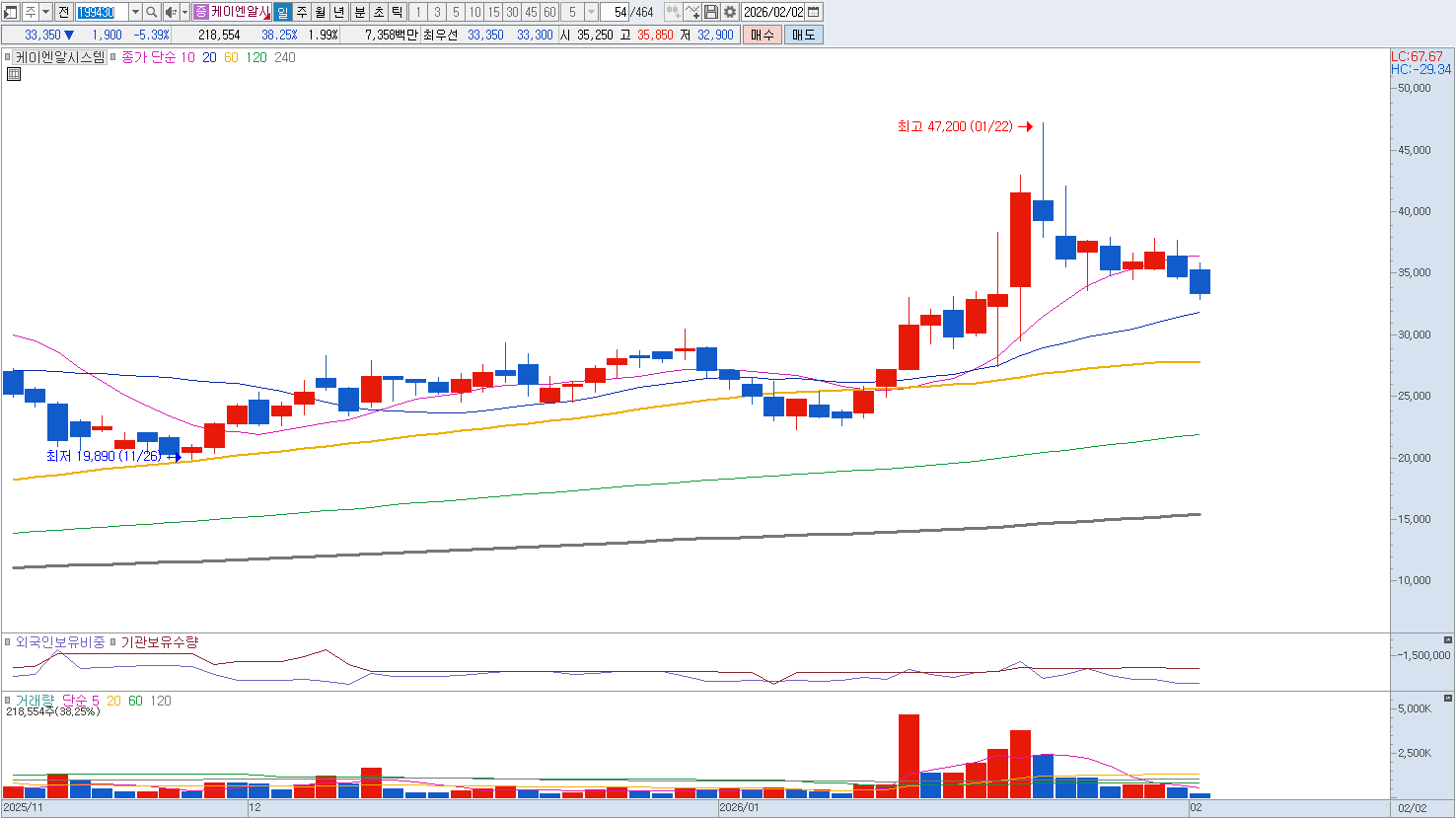Click the grid table icon below legend

coord(14,74)
